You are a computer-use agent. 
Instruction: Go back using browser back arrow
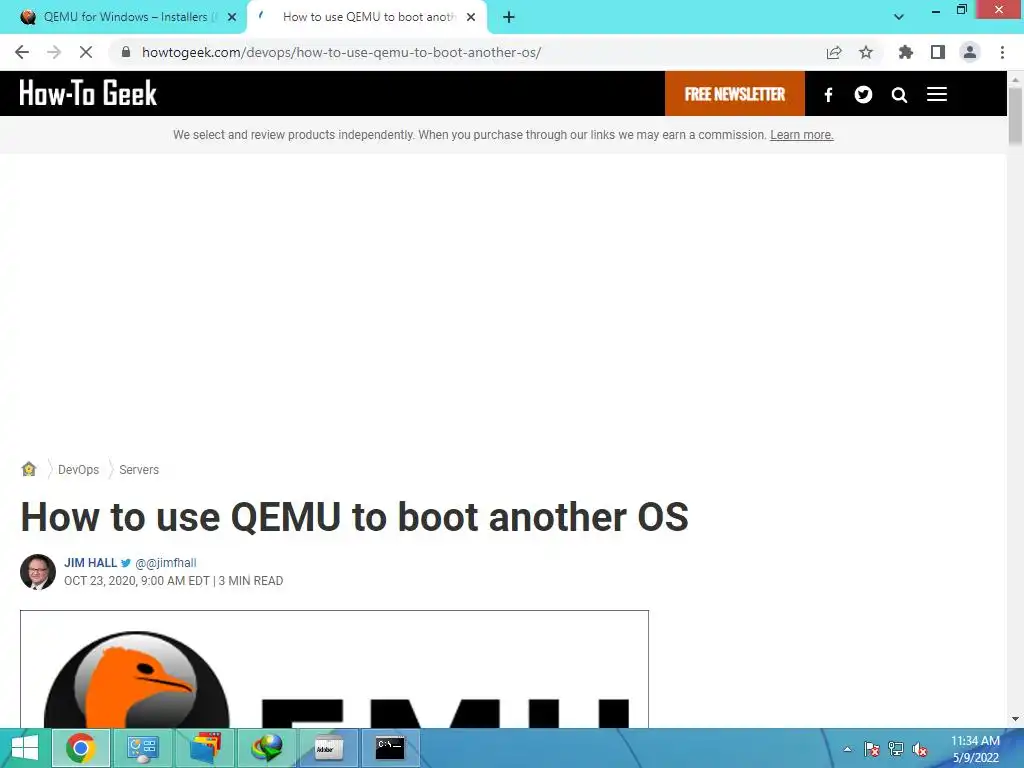click(22, 52)
